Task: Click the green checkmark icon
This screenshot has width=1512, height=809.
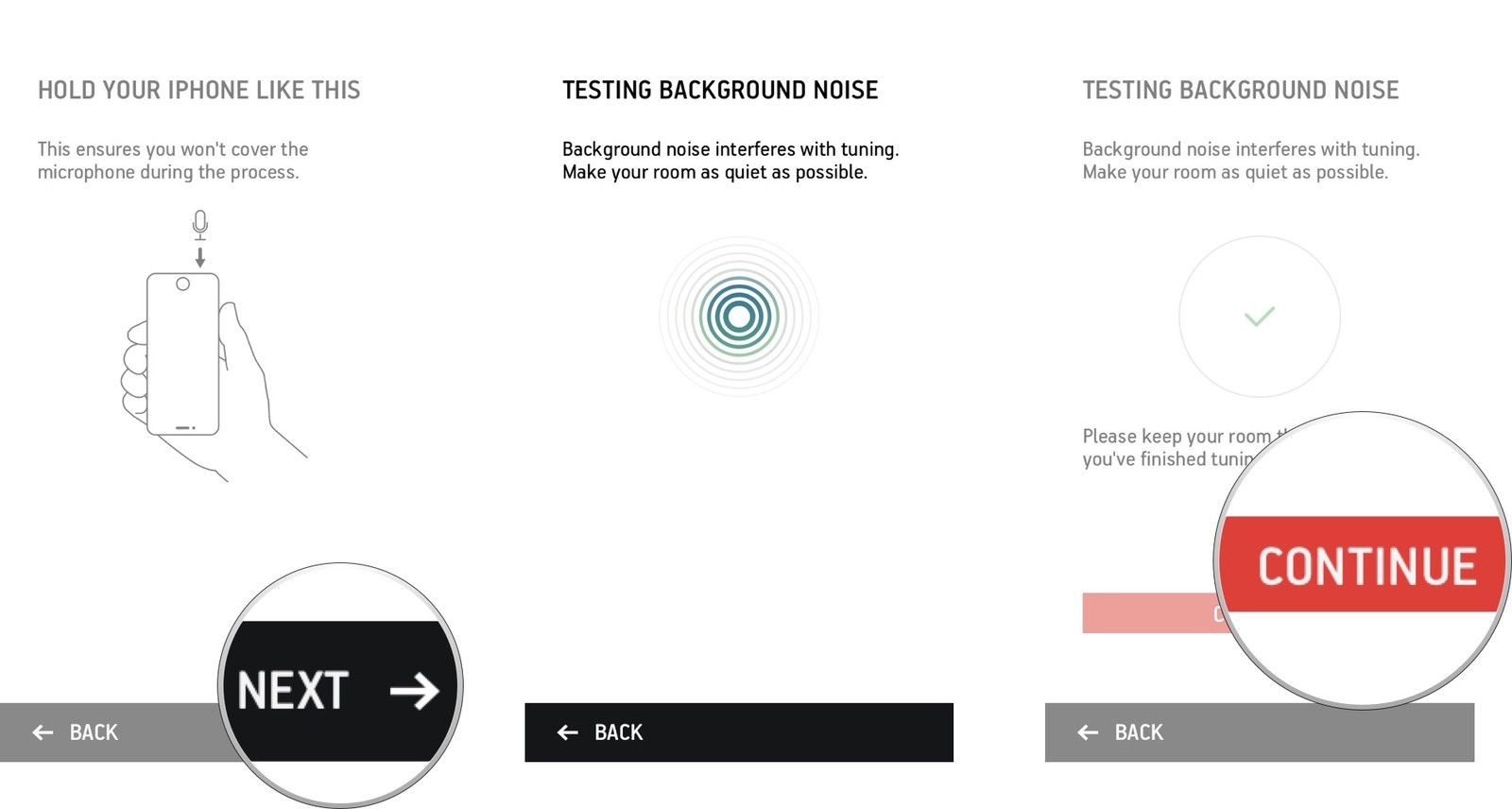Action: [1260, 317]
